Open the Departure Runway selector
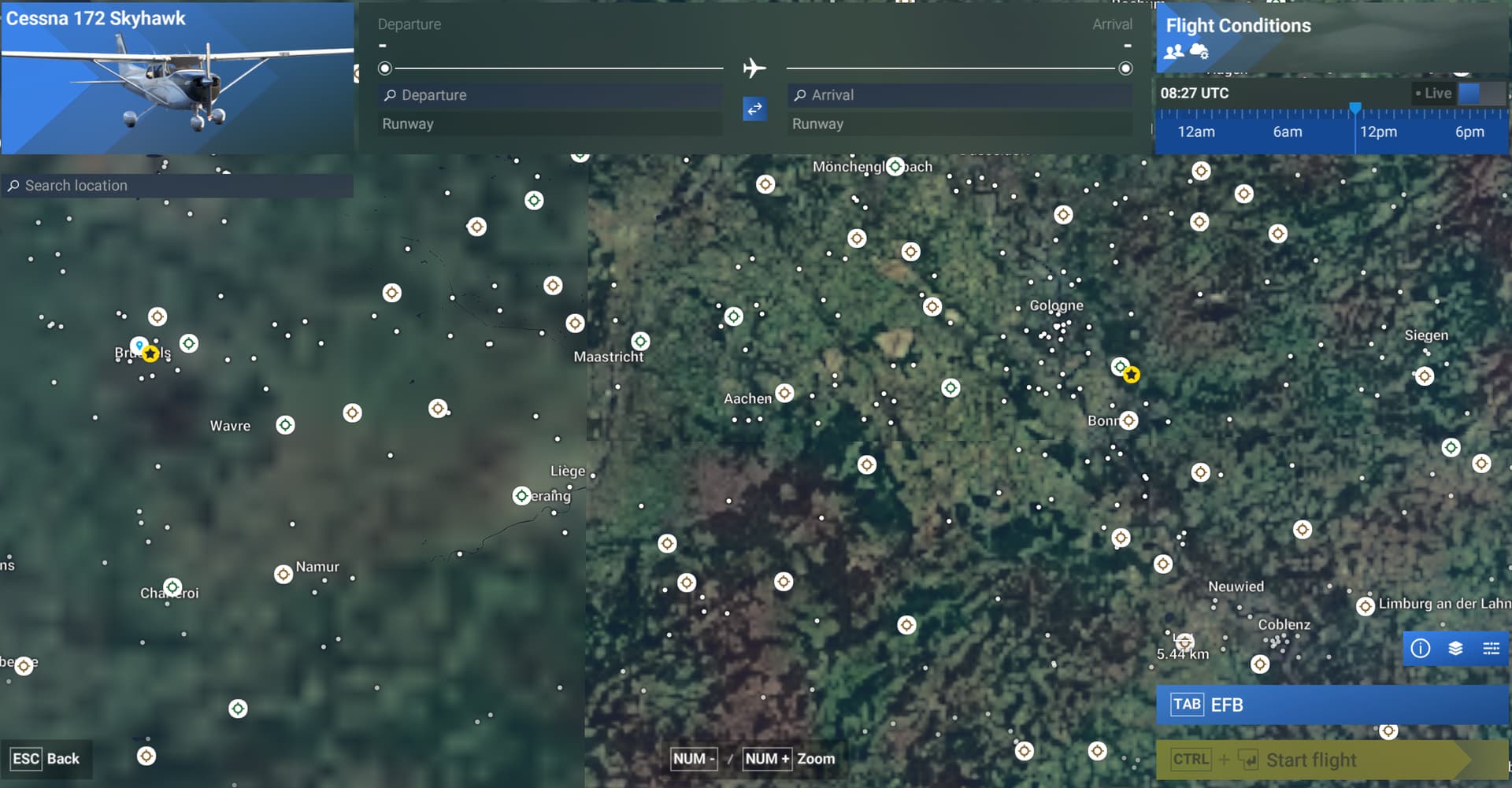This screenshot has width=1512, height=788. point(550,124)
